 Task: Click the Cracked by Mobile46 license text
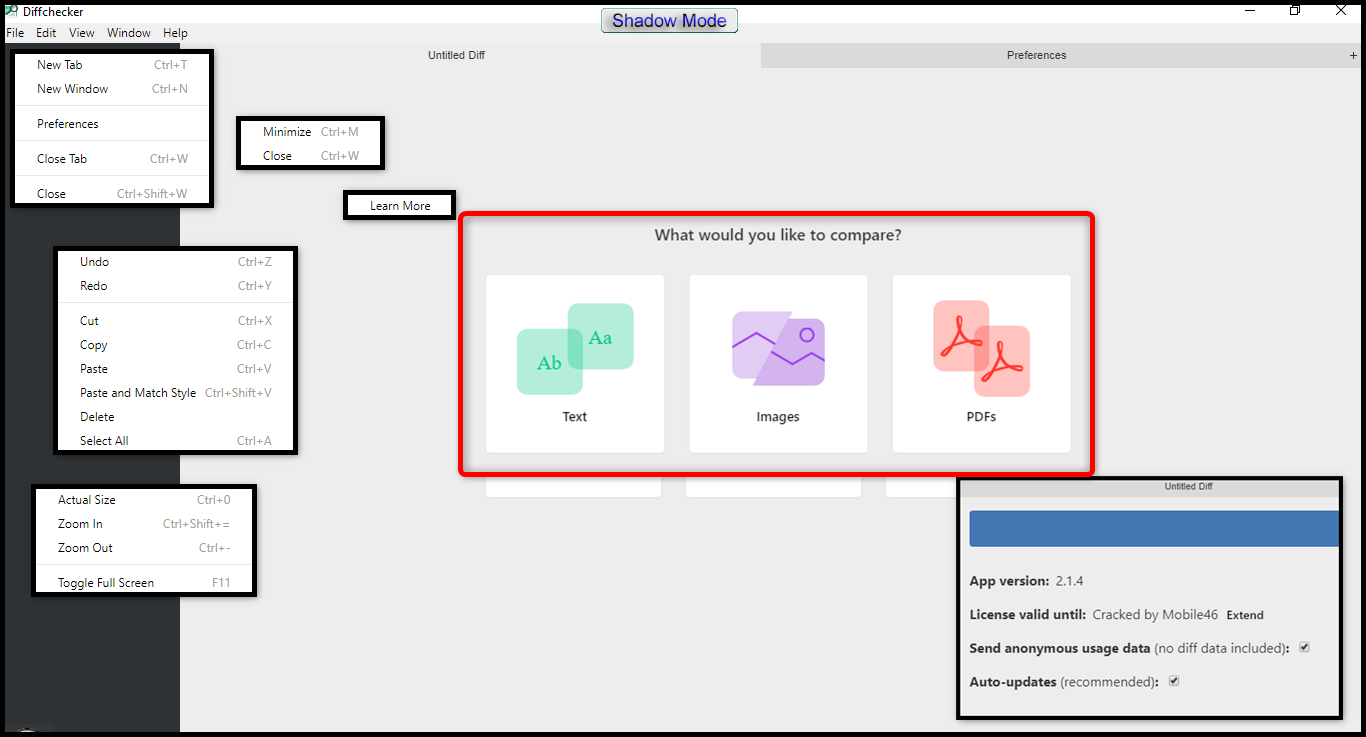(x=1155, y=615)
